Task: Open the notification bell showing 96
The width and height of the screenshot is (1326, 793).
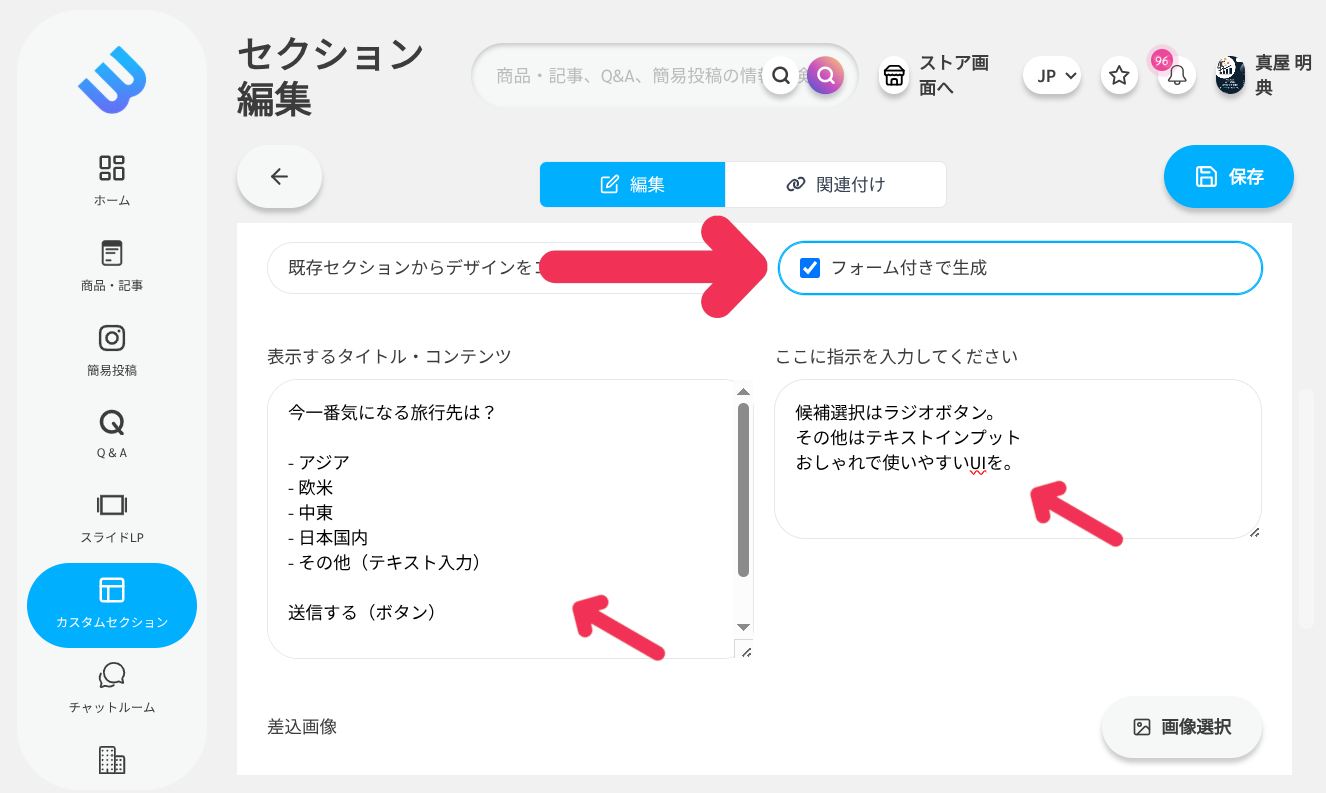Action: 1176,75
